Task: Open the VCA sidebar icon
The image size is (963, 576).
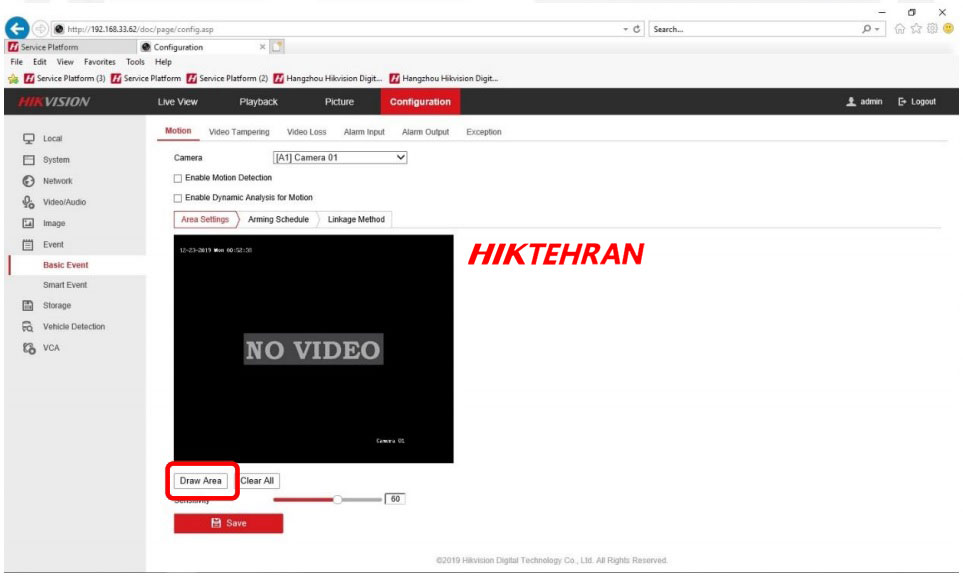Action: [x=28, y=348]
